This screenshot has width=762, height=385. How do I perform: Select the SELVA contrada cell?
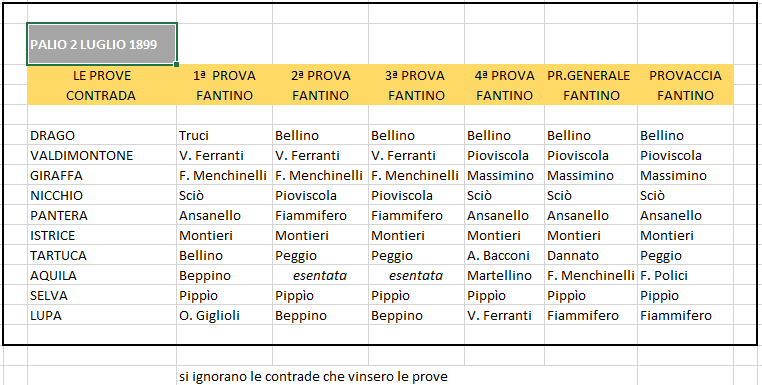[102, 296]
